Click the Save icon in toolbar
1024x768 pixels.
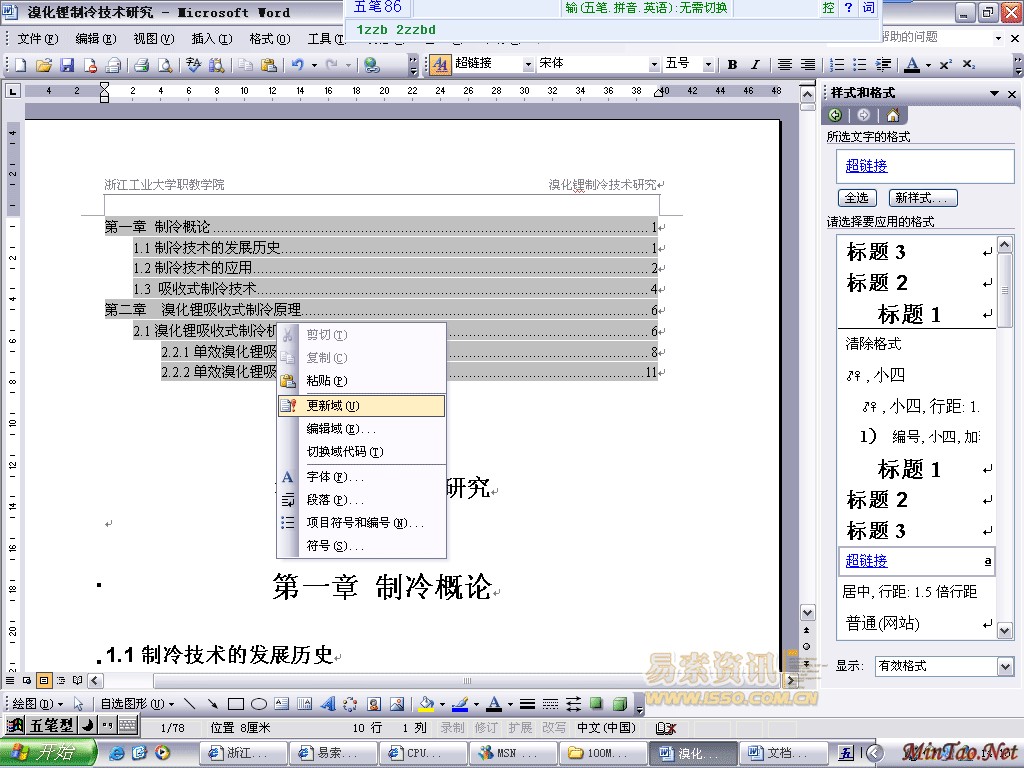click(67, 65)
